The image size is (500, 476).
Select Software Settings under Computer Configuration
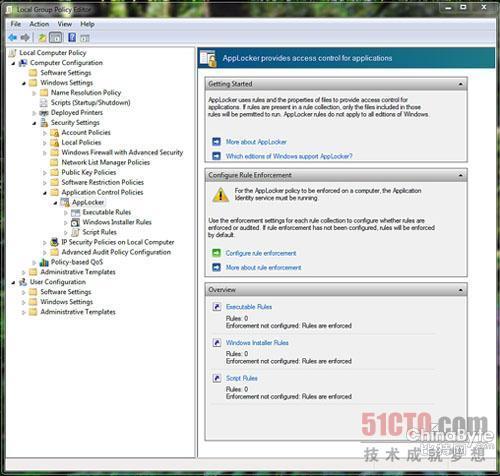coord(66,73)
